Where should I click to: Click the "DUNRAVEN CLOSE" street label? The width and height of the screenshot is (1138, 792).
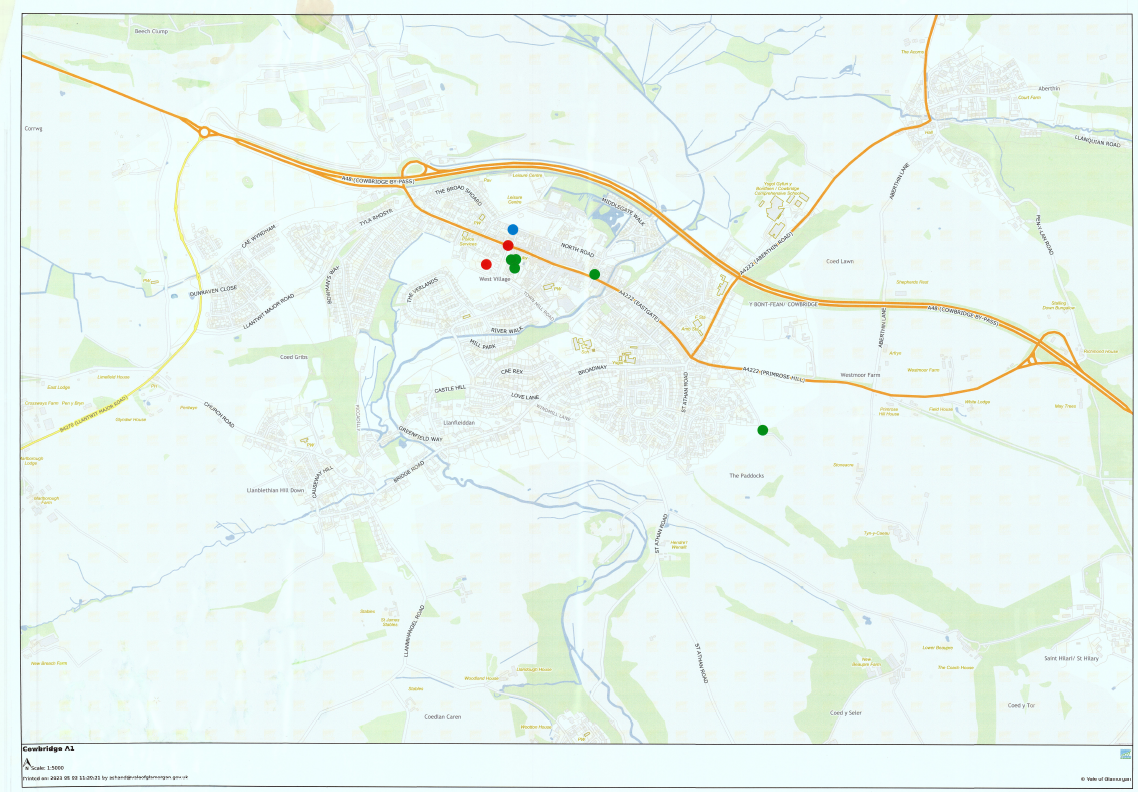213,289
